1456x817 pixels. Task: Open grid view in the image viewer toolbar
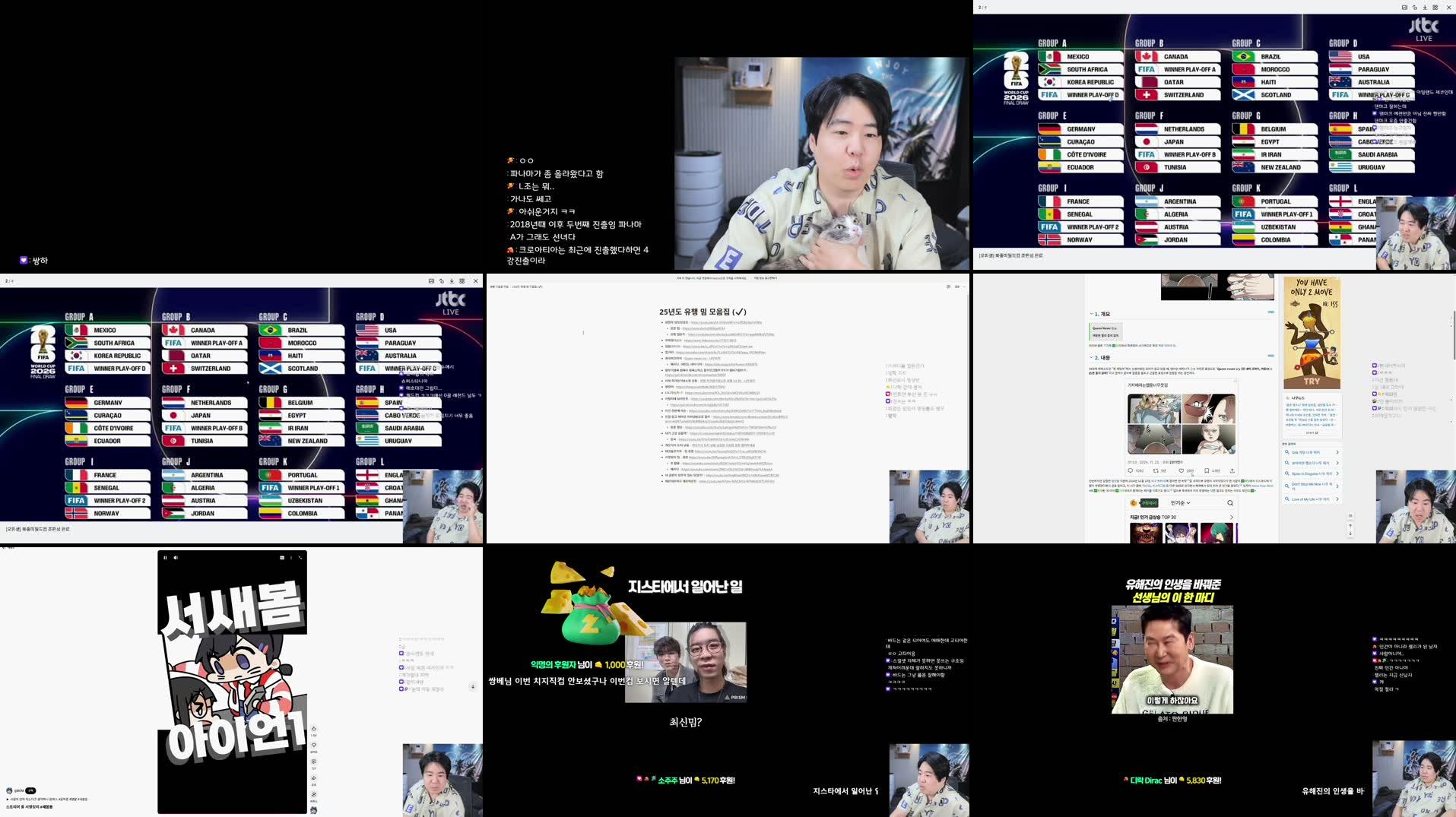point(1435,8)
